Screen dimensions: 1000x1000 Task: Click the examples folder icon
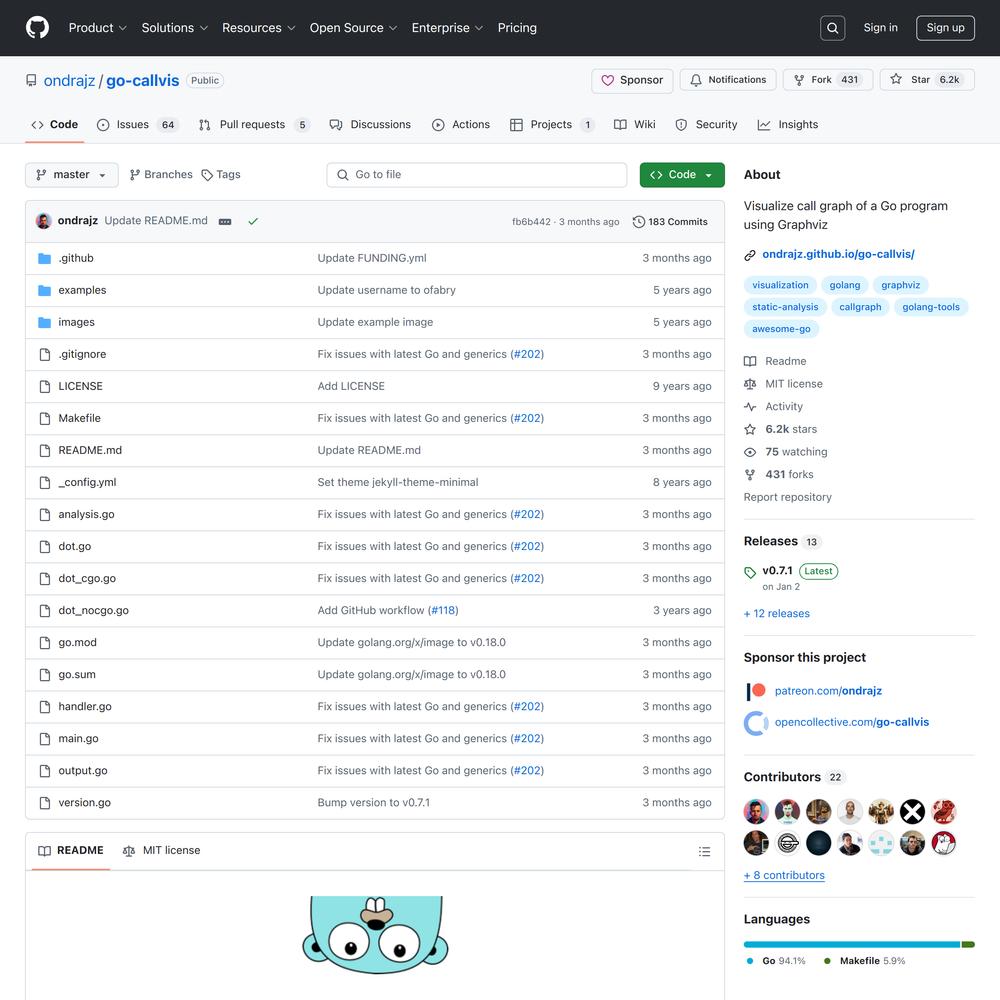tap(44, 290)
